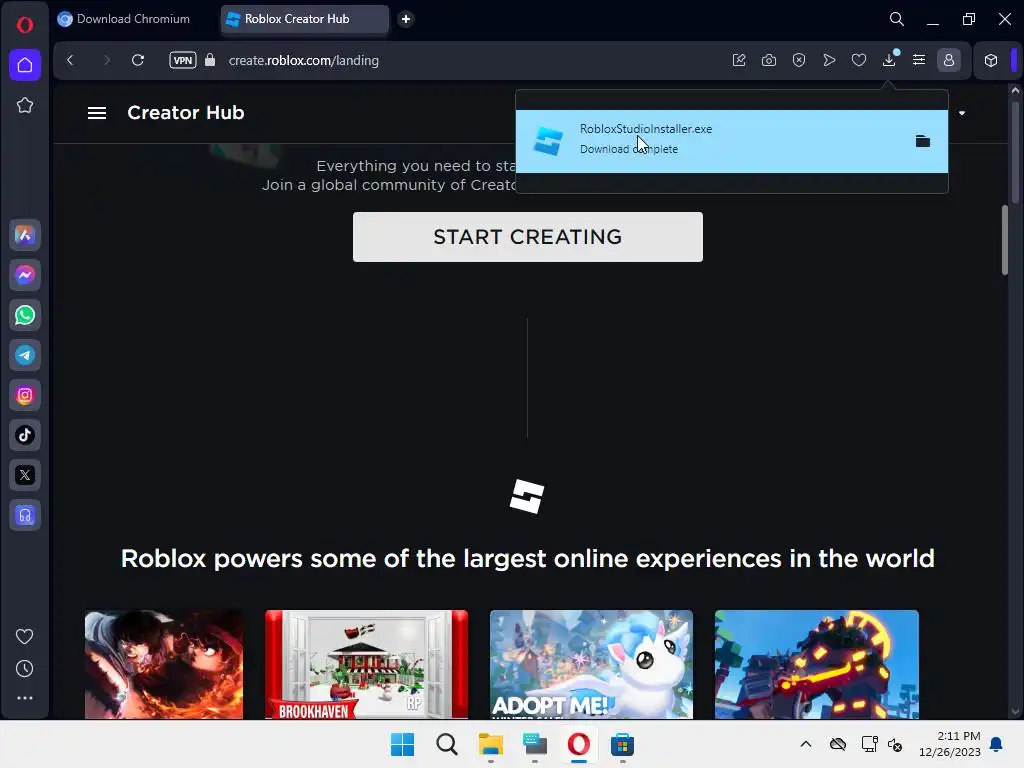
Task: Open the Opera menu logo
Action: [x=25, y=25]
